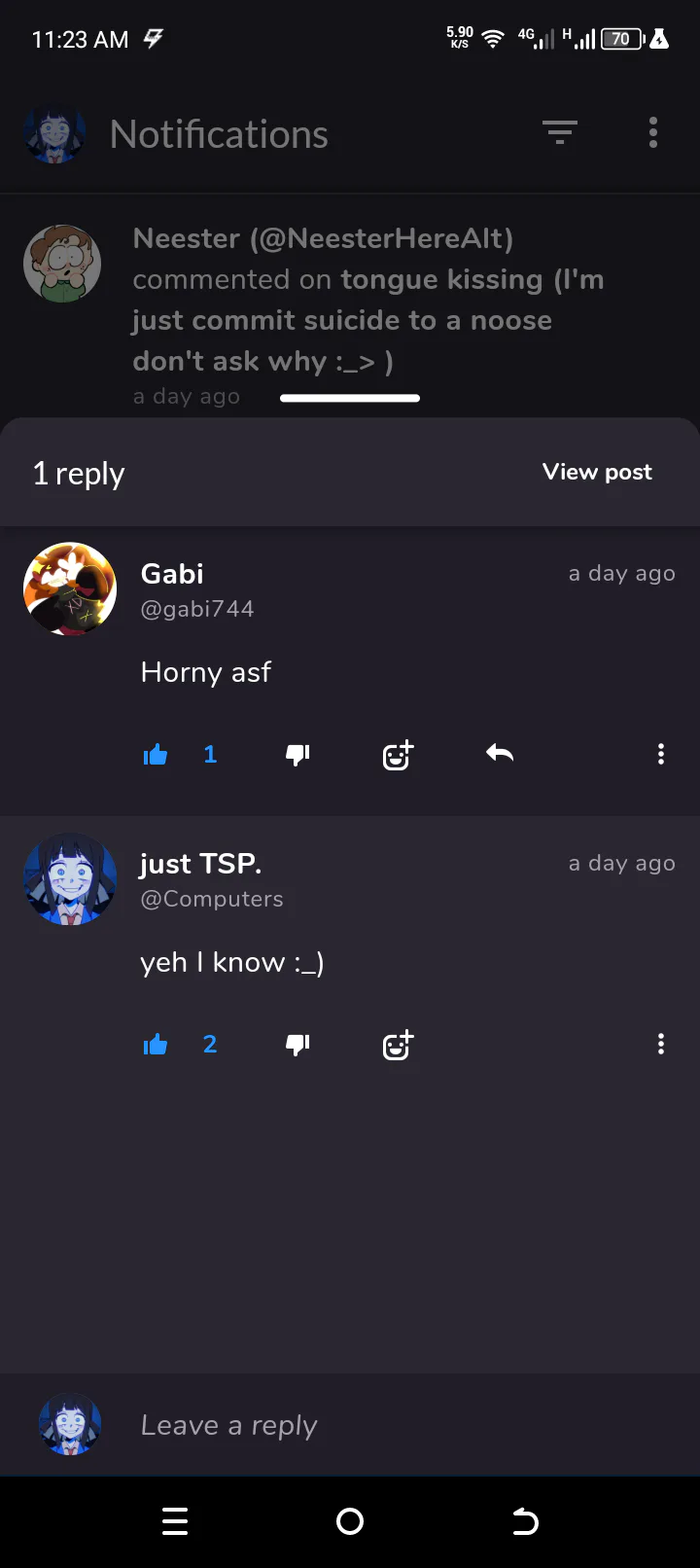Image resolution: width=700 pixels, height=1568 pixels.
Task: Add emoji reaction to just TSP. reply
Action: (398, 1045)
